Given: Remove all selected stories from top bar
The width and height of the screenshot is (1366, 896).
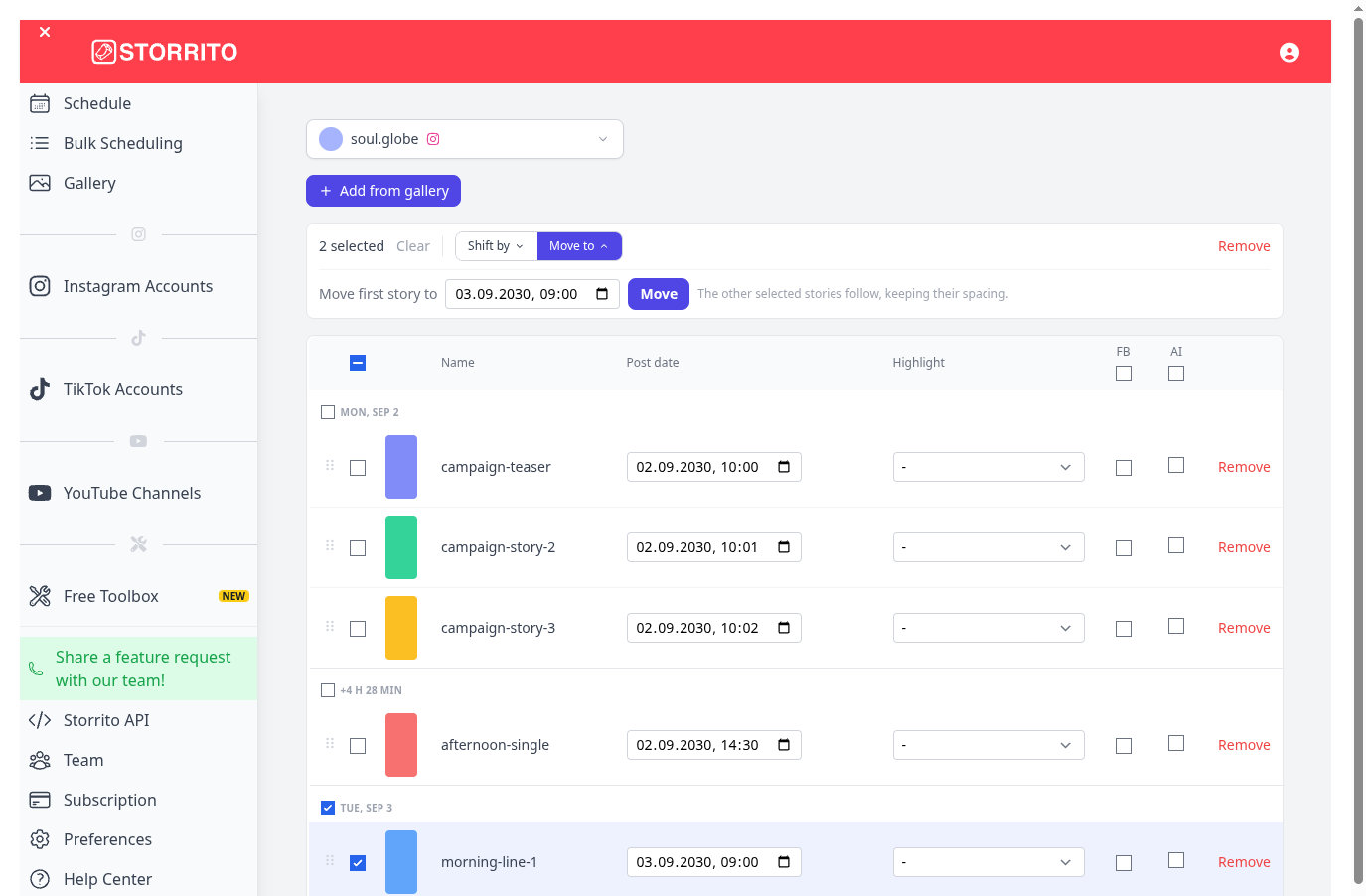Looking at the screenshot, I should 1244,246.
